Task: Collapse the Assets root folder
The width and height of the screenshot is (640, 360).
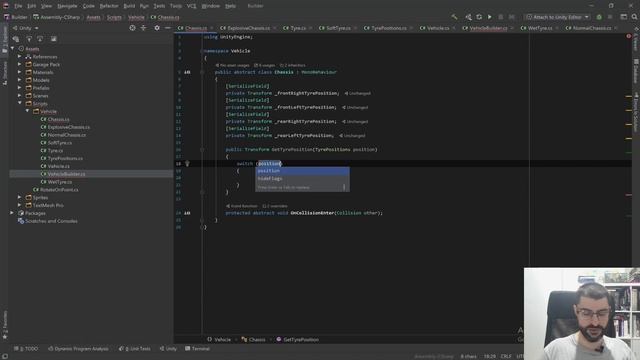Action: click(12, 49)
